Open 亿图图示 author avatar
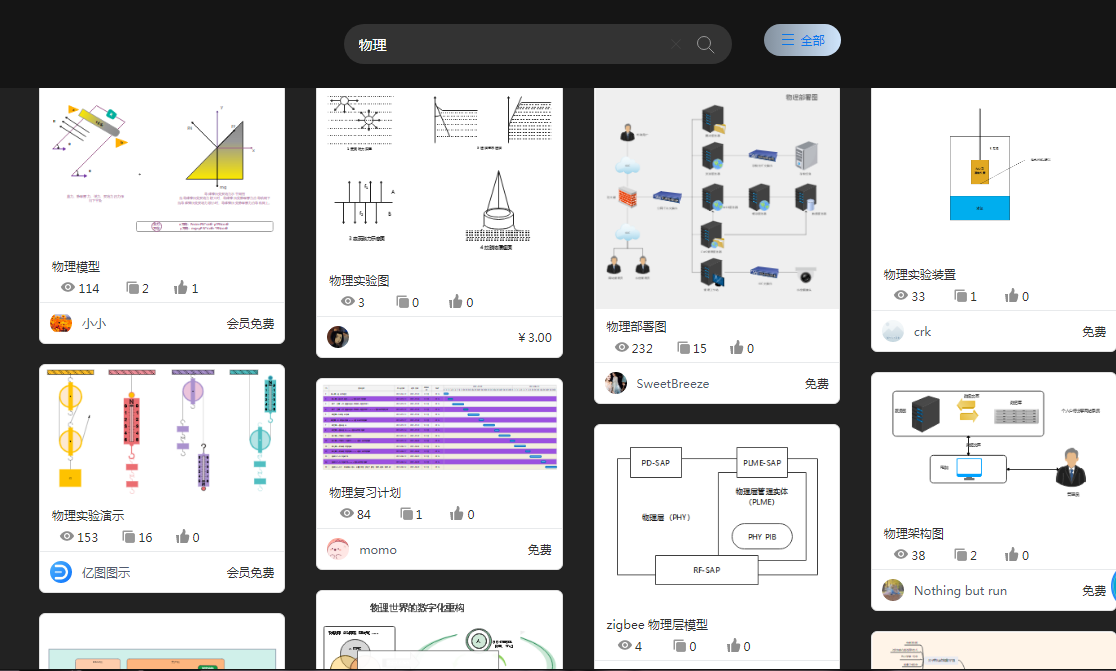The width and height of the screenshot is (1116, 671). (60, 572)
